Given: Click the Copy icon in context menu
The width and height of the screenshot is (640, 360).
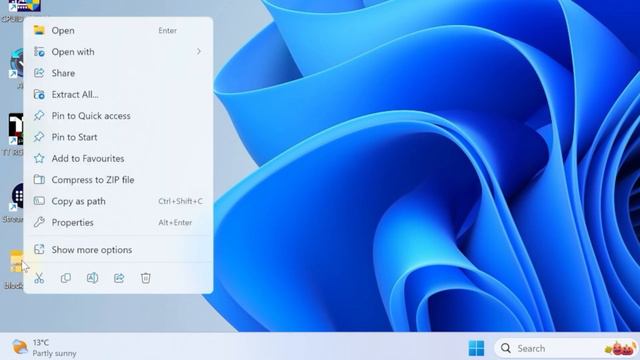Looking at the screenshot, I should [66, 278].
